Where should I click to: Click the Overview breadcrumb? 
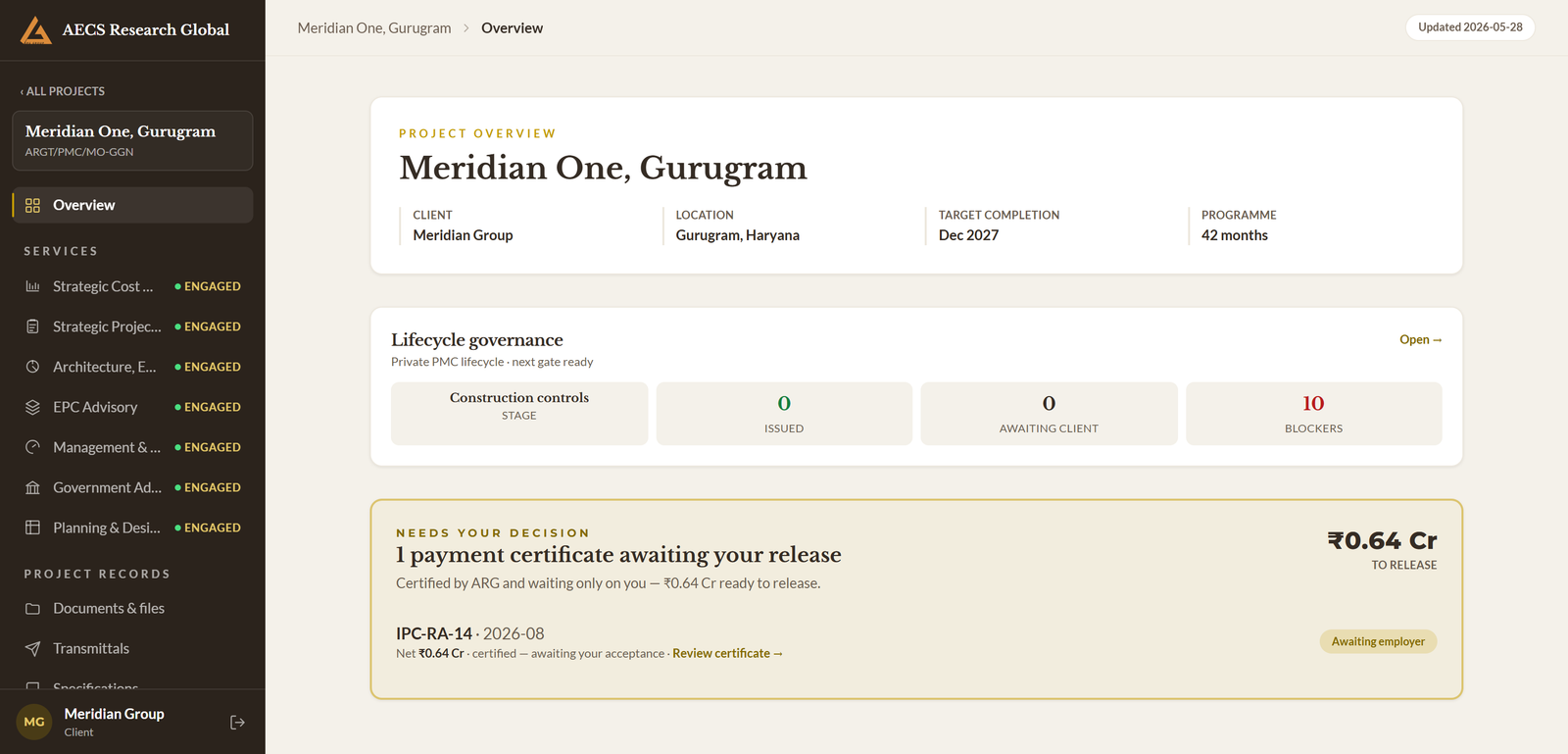click(x=512, y=28)
